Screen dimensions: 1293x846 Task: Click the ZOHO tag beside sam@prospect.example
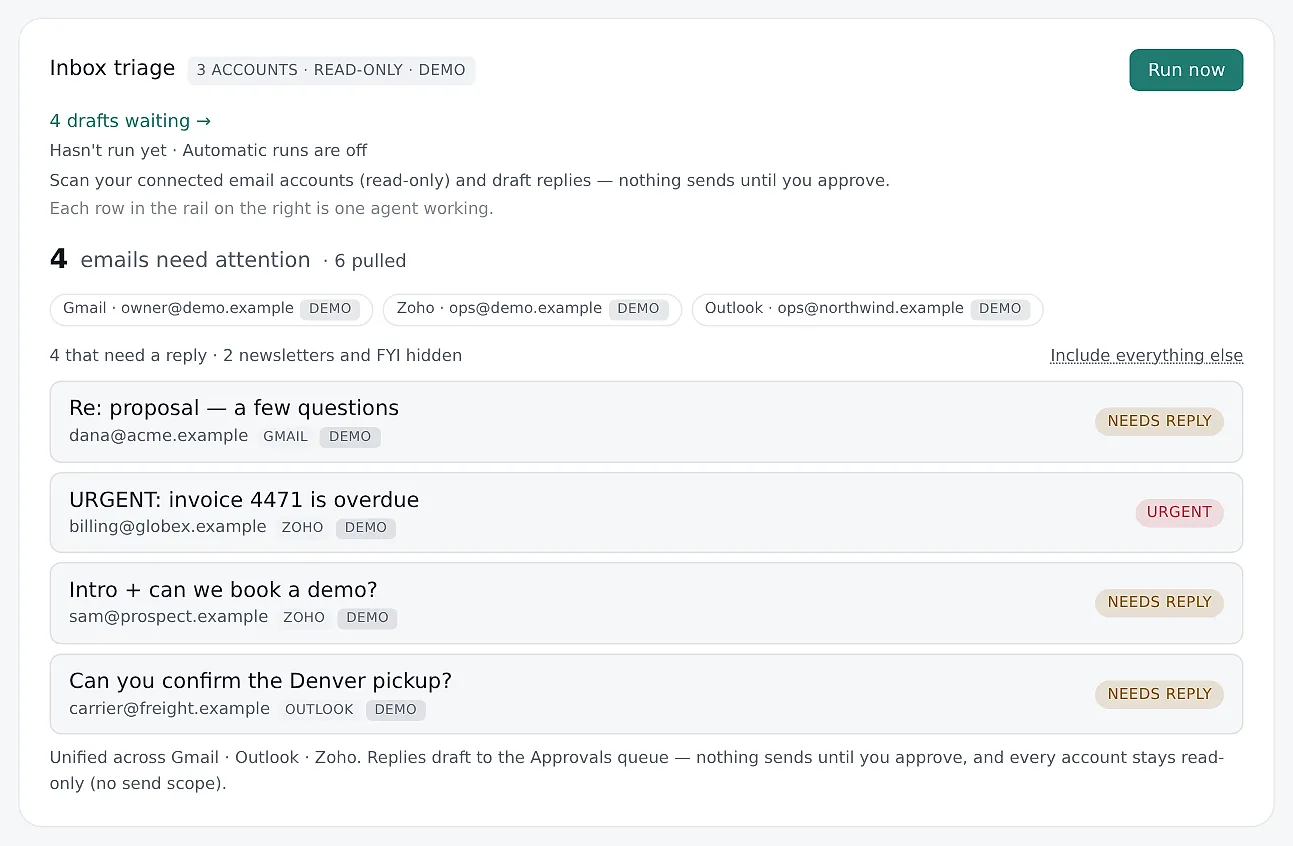pyautogui.click(x=304, y=618)
